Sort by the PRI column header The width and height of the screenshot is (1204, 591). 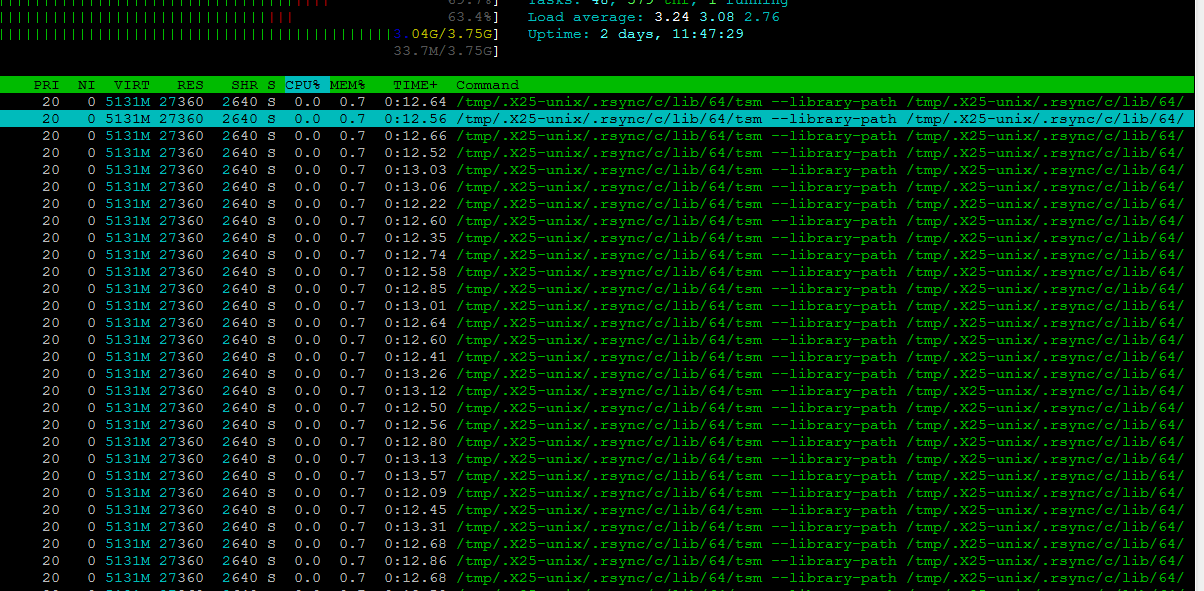[46, 85]
